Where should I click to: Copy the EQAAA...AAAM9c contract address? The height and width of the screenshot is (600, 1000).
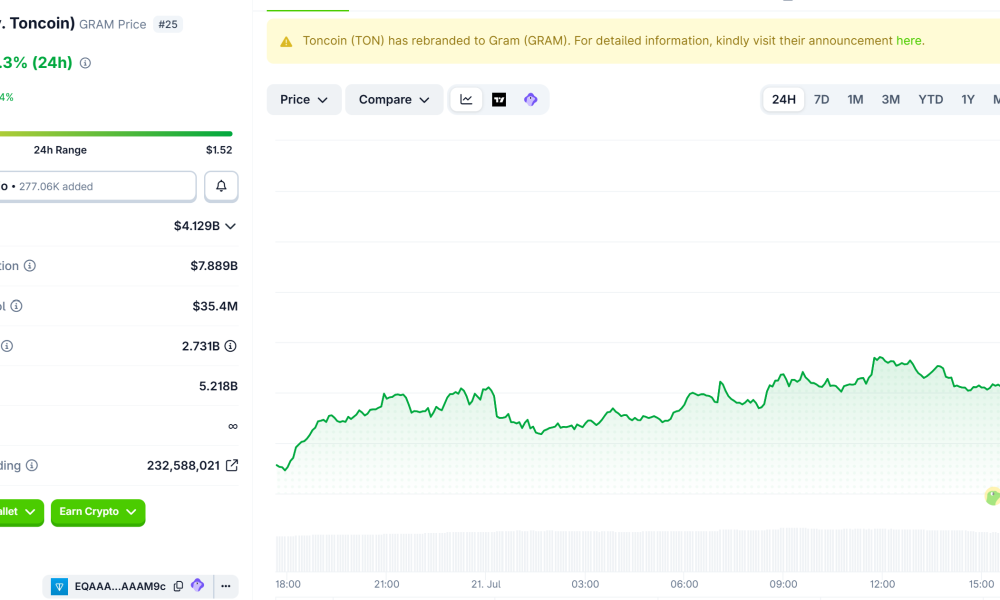click(x=179, y=586)
